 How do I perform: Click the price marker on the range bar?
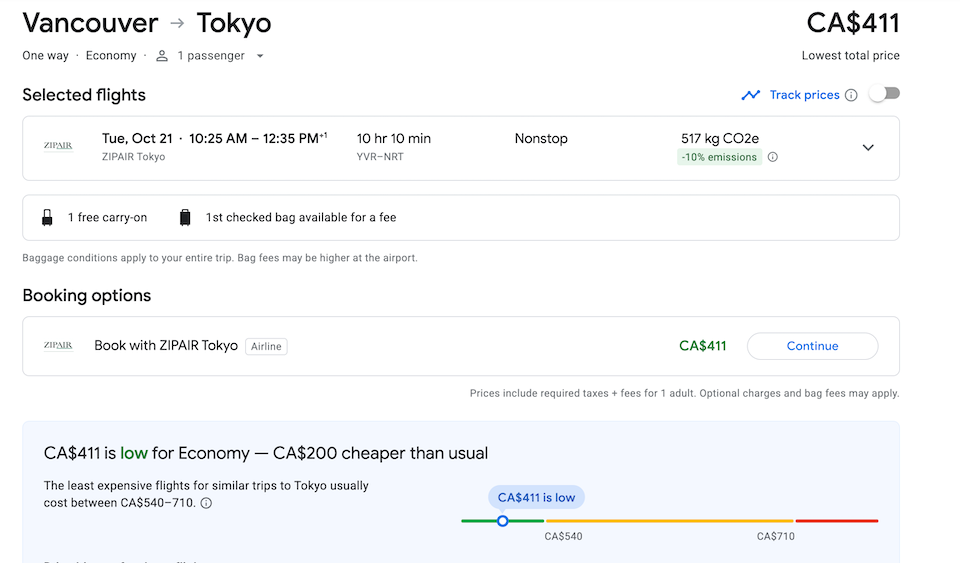[503, 521]
